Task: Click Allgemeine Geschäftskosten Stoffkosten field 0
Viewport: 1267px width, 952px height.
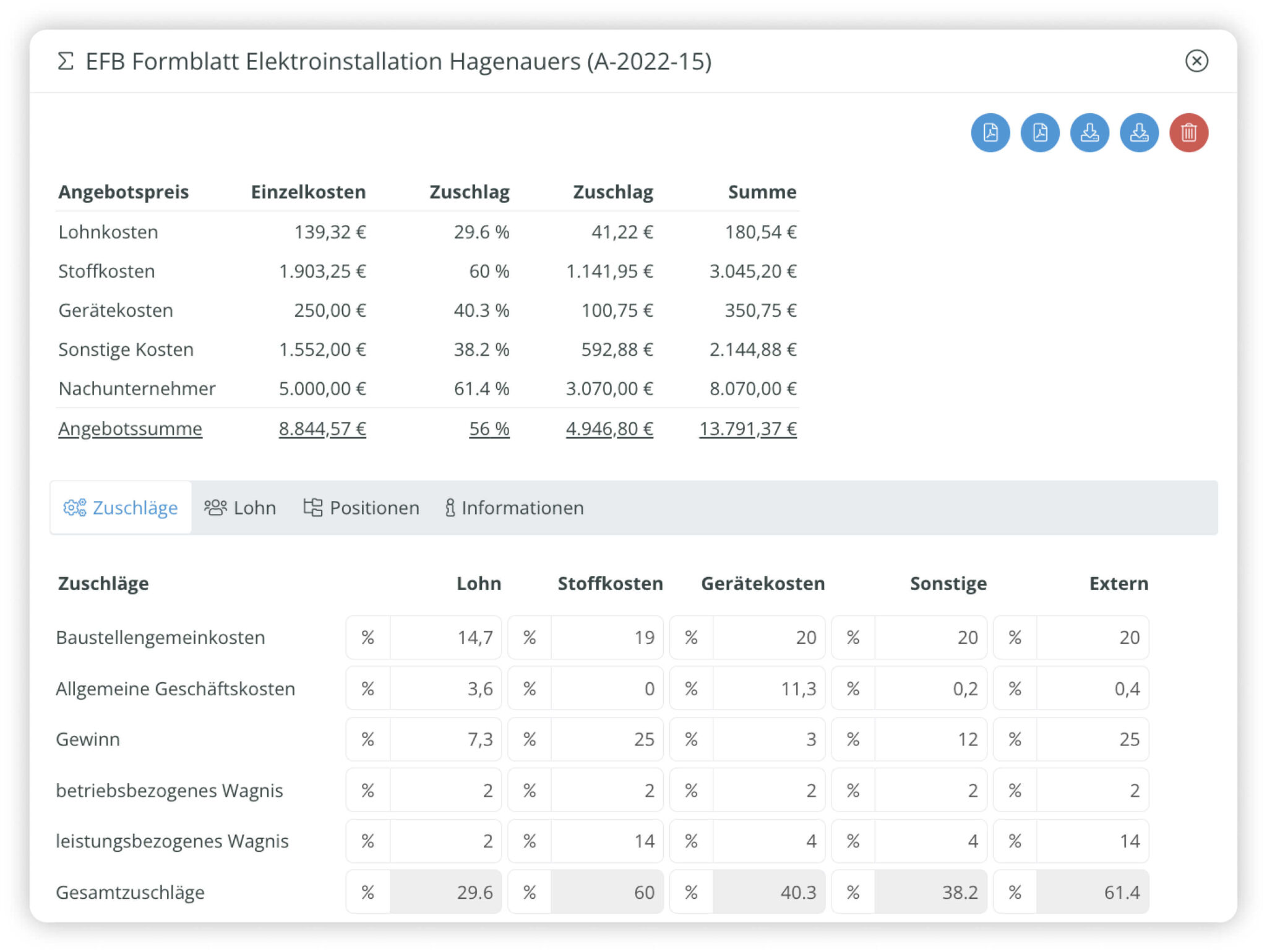Action: pyautogui.click(x=606, y=688)
